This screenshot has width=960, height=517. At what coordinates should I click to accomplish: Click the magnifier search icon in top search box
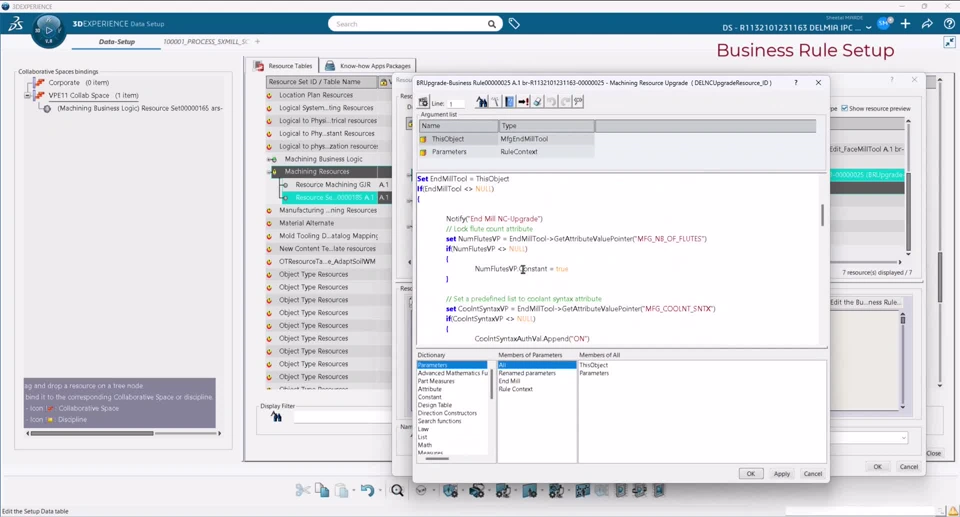click(x=492, y=24)
